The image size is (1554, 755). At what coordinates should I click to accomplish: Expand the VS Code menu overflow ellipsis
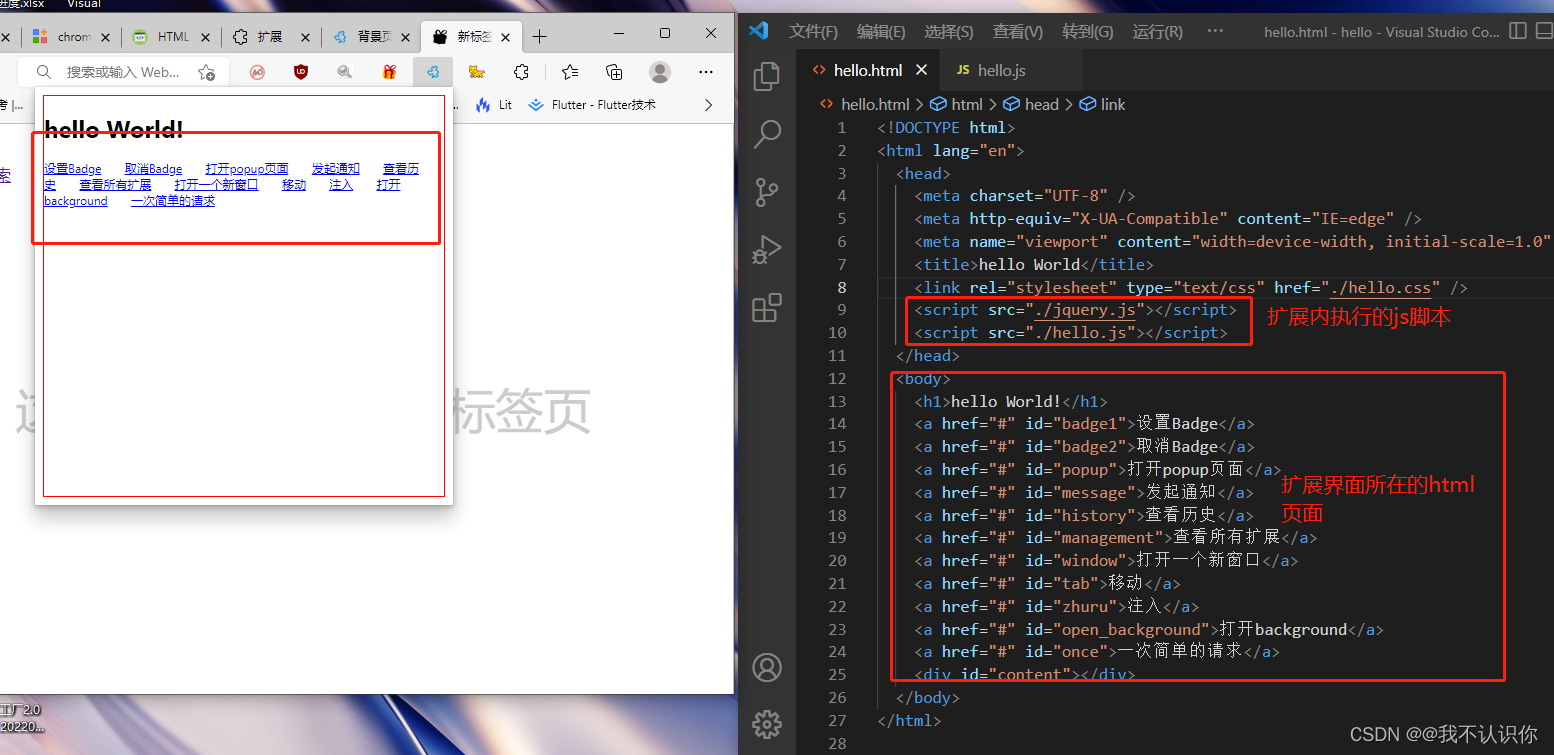pyautogui.click(x=1215, y=31)
